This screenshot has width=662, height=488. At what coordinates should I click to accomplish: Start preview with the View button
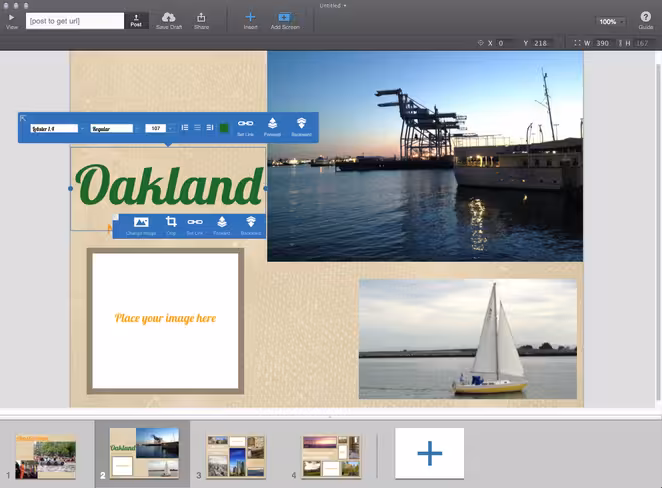coord(11,21)
